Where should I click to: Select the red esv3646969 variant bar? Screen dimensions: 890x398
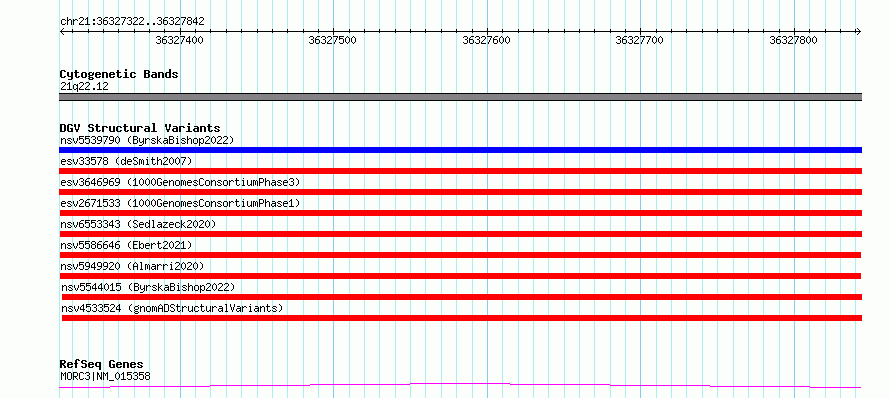[460, 192]
